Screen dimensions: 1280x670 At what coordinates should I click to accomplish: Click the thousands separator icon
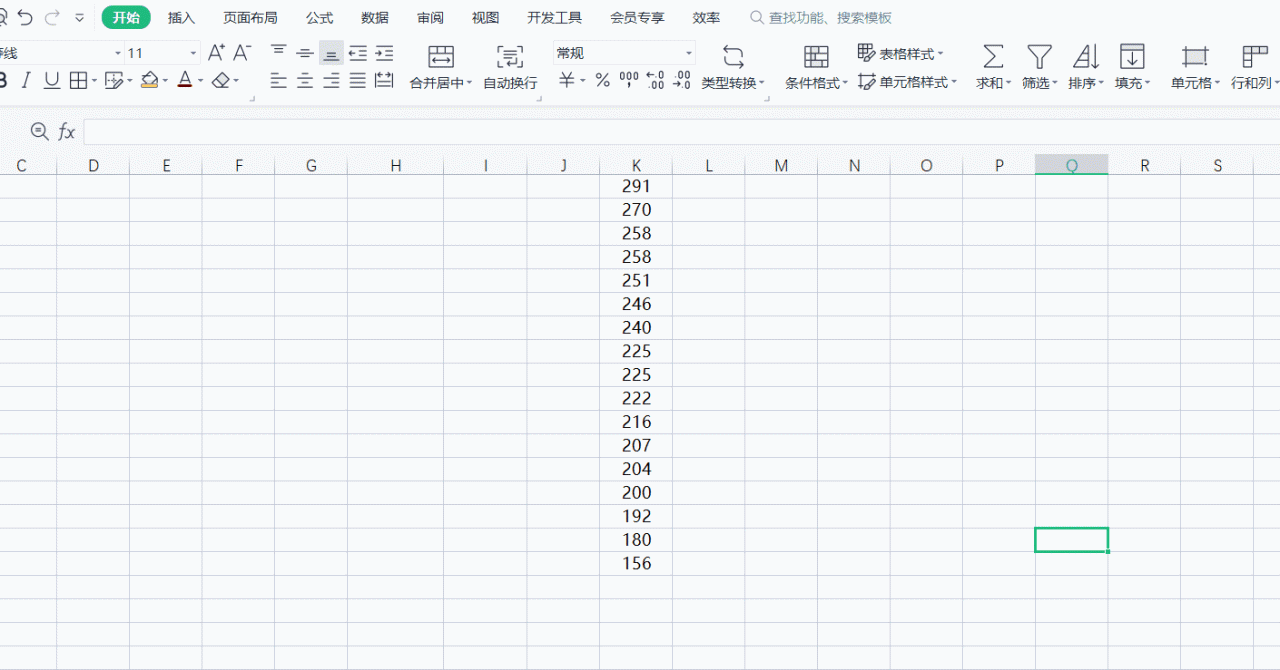click(x=629, y=81)
